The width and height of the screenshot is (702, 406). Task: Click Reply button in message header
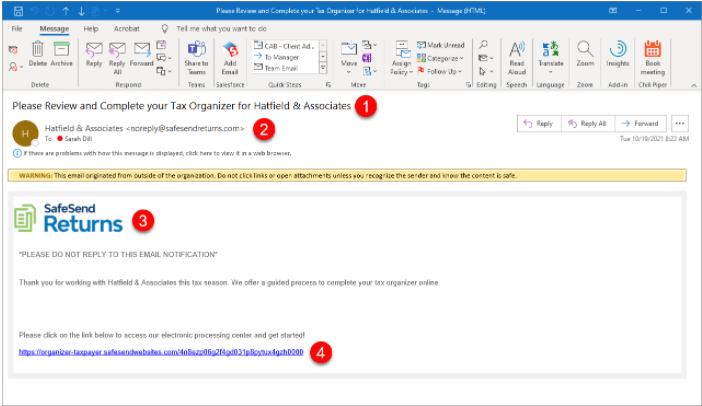(x=539, y=124)
